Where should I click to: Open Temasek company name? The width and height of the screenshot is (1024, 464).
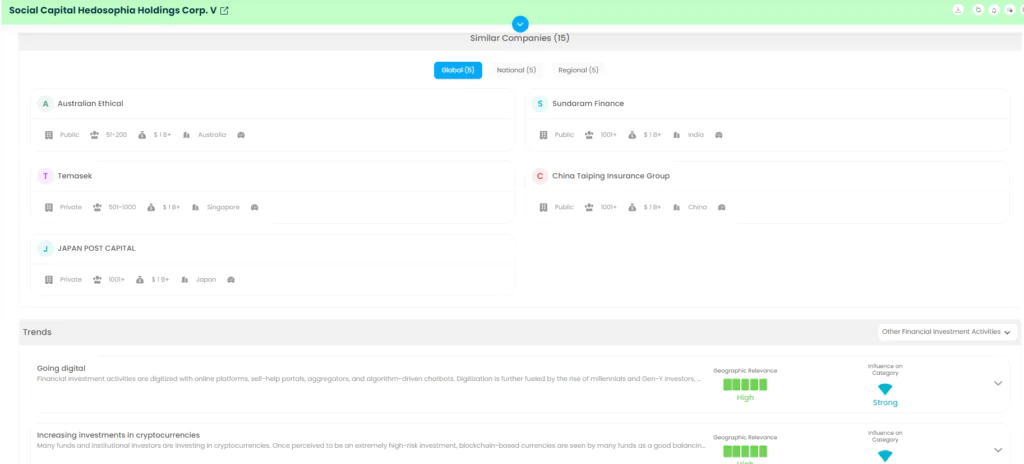[74, 176]
